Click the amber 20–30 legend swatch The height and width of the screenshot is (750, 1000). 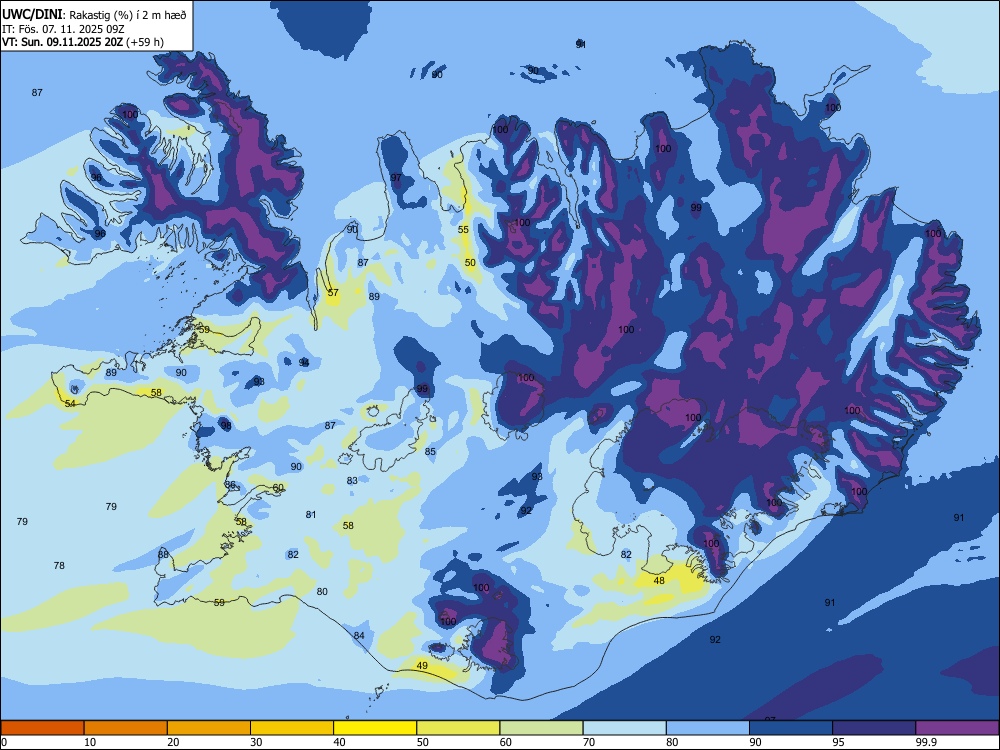tap(209, 728)
